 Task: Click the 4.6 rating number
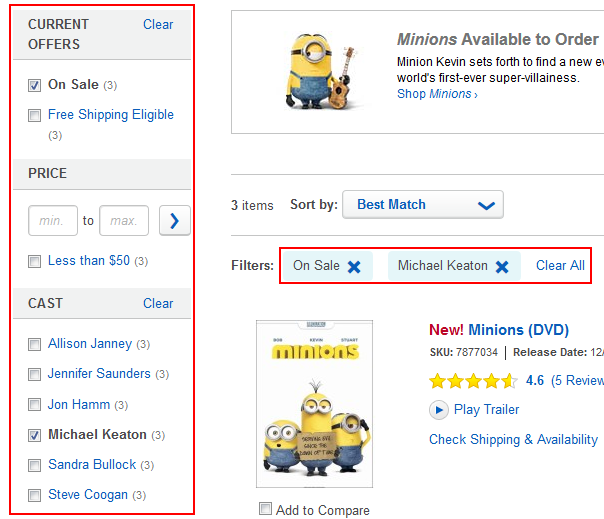point(535,381)
